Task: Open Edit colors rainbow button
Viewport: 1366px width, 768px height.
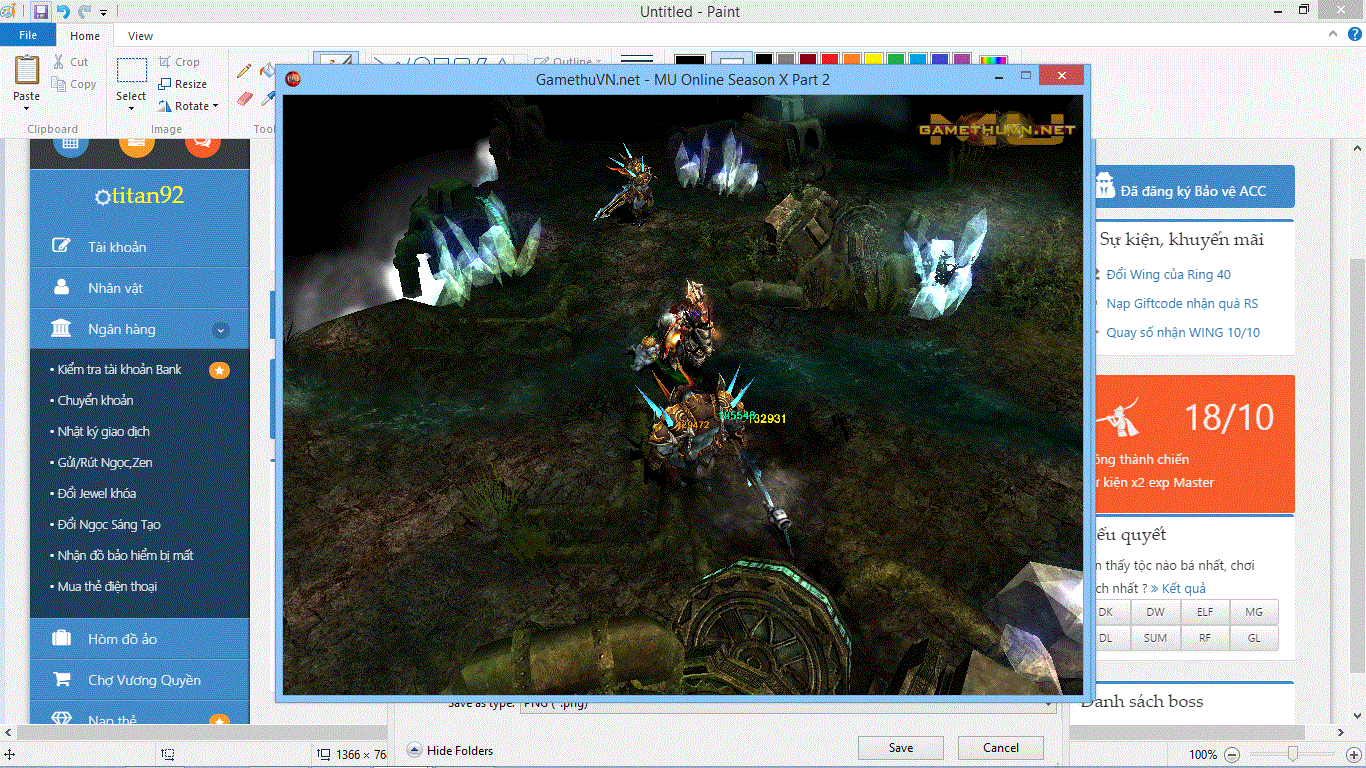Action: [x=994, y=60]
